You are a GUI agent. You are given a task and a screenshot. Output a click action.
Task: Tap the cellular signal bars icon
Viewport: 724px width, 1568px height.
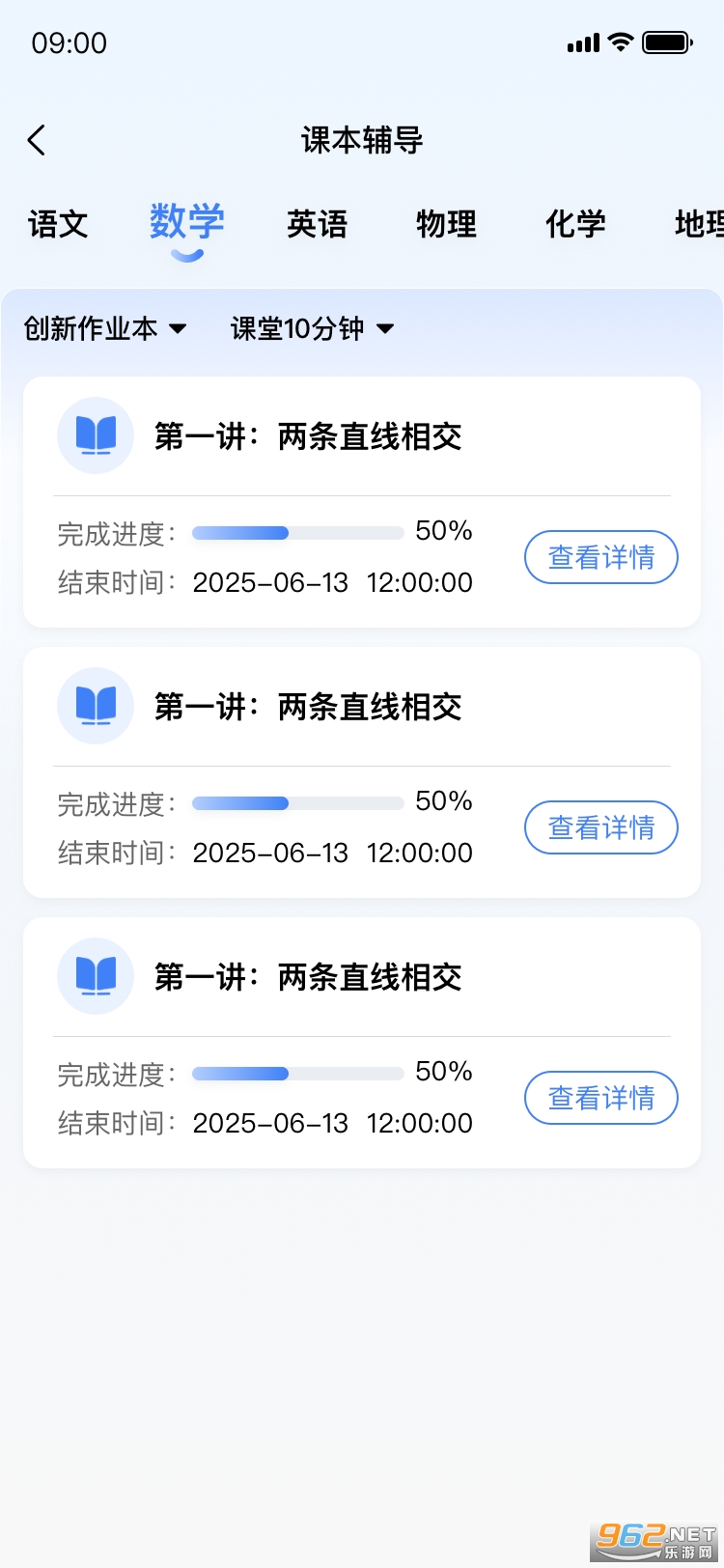tap(583, 43)
